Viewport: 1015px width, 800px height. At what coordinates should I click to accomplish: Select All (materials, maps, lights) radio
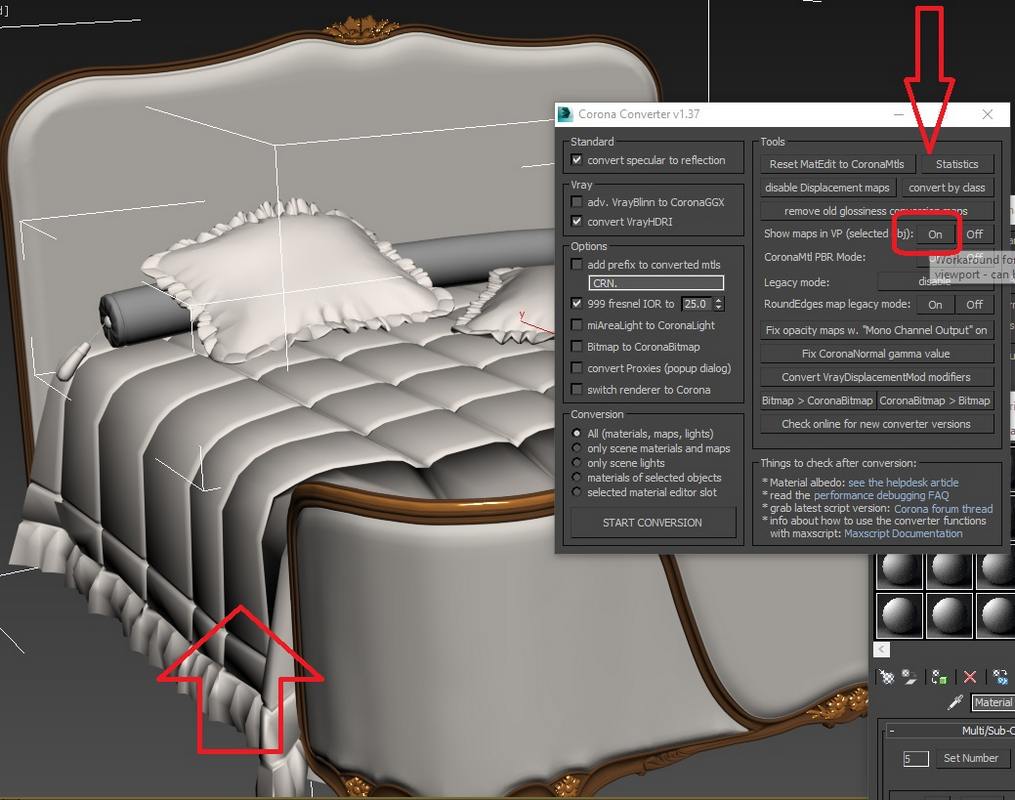coord(576,433)
